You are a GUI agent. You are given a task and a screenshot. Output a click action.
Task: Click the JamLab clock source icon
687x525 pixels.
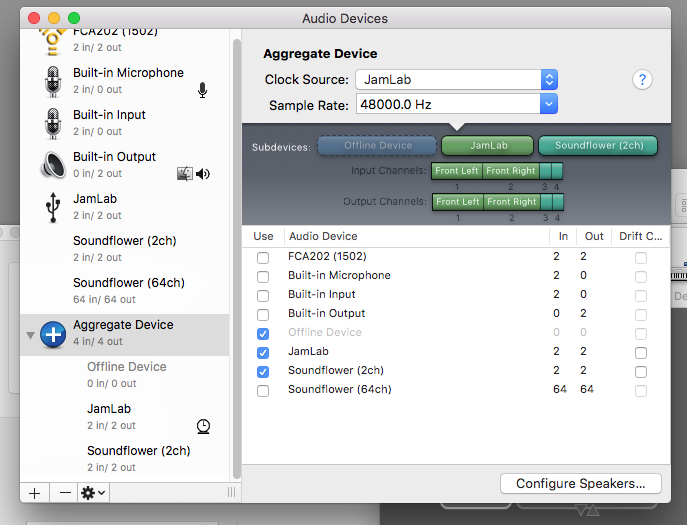(203, 426)
